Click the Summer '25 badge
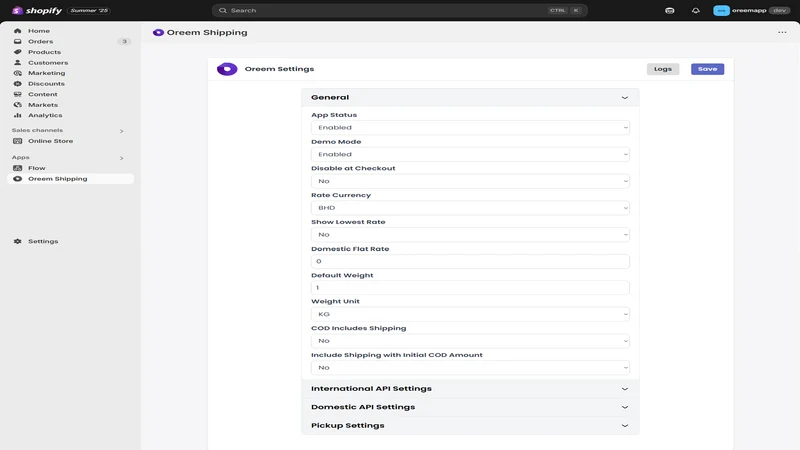 click(x=89, y=10)
